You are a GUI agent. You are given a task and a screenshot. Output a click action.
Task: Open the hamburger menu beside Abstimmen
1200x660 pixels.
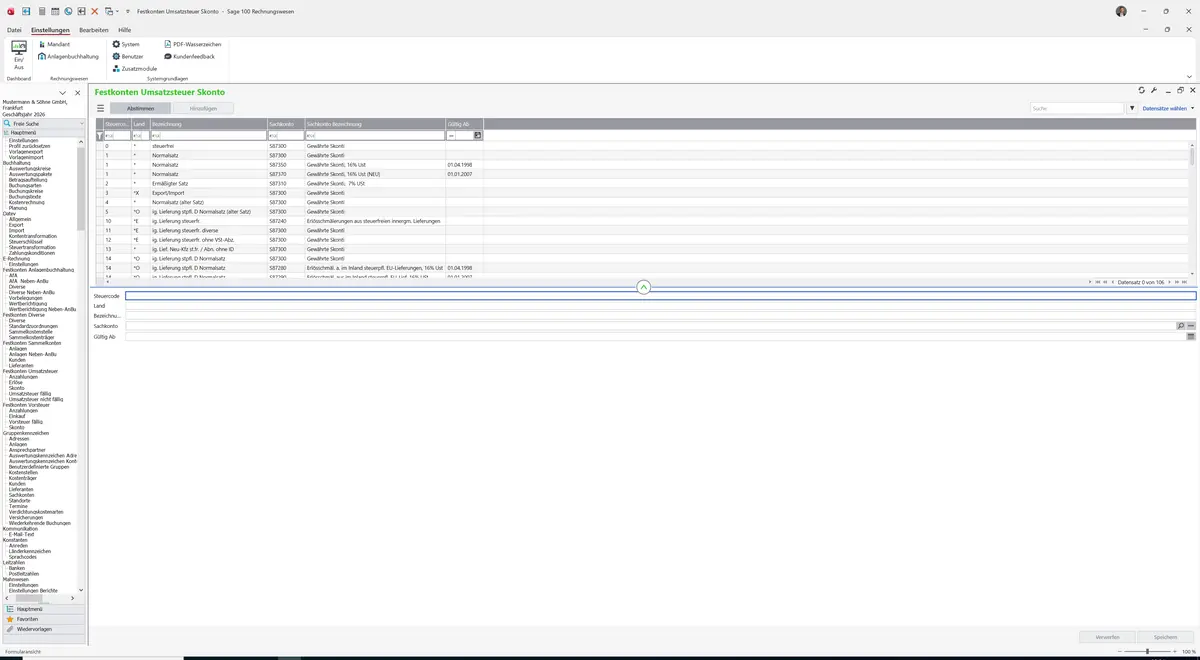pos(100,108)
